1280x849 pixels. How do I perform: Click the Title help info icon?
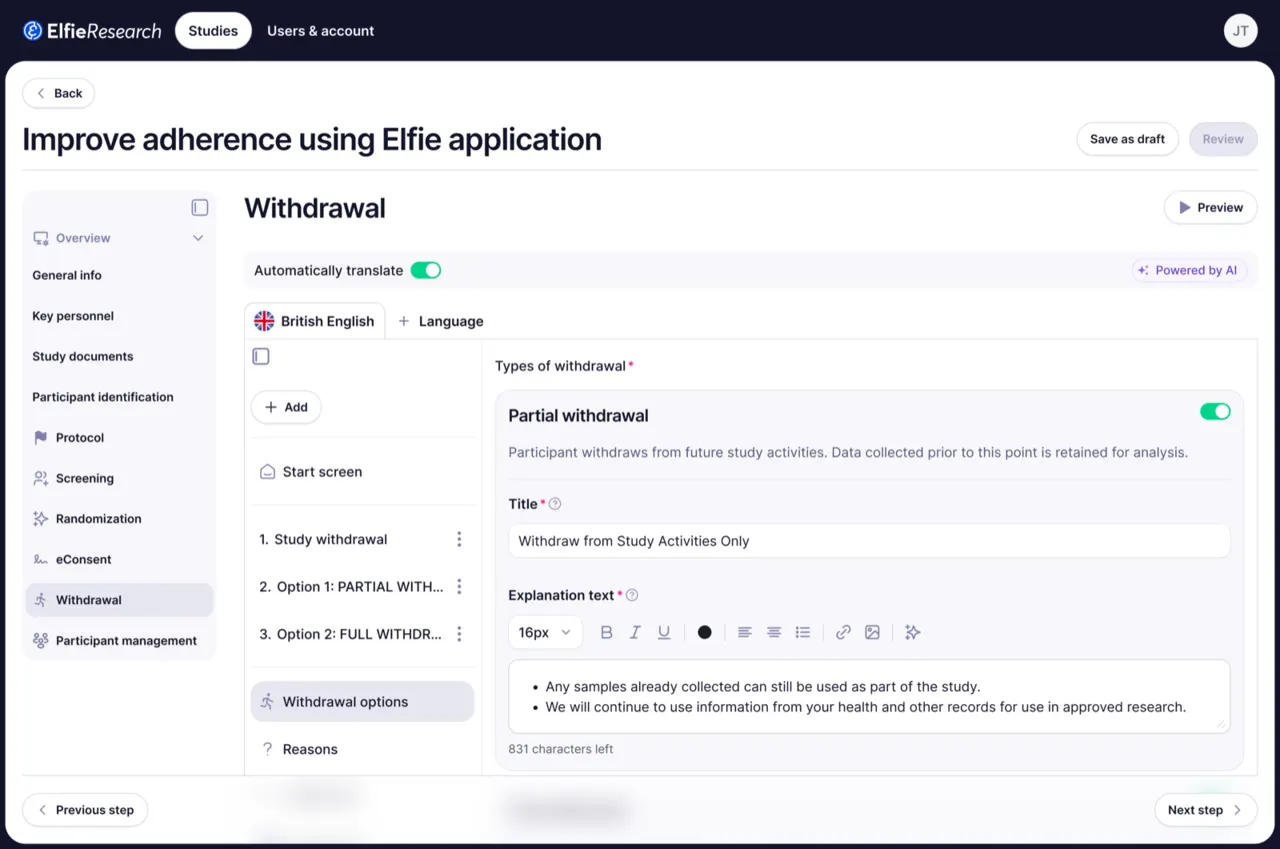[555, 504]
